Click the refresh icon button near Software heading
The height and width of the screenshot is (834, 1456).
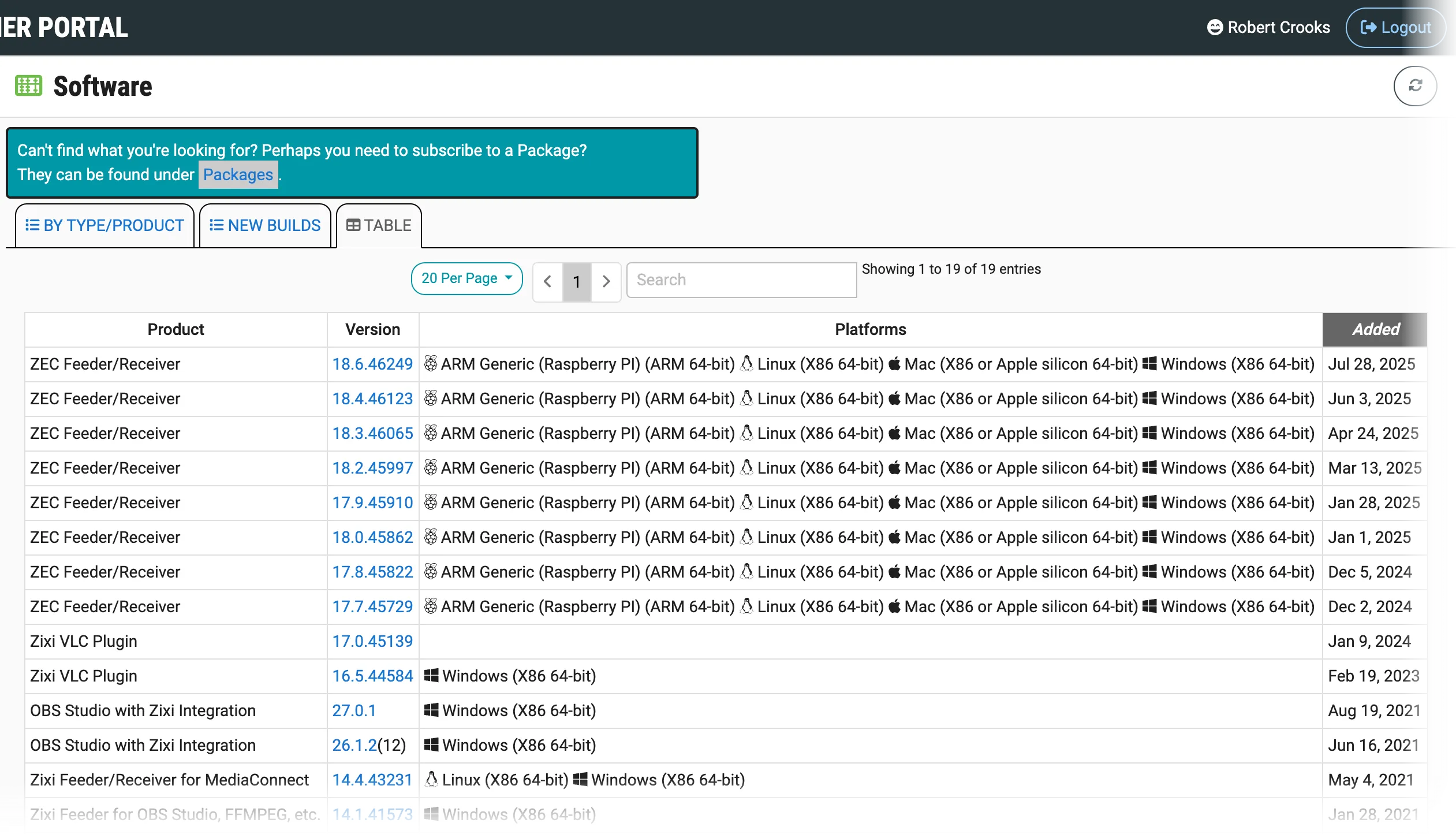[1414, 86]
